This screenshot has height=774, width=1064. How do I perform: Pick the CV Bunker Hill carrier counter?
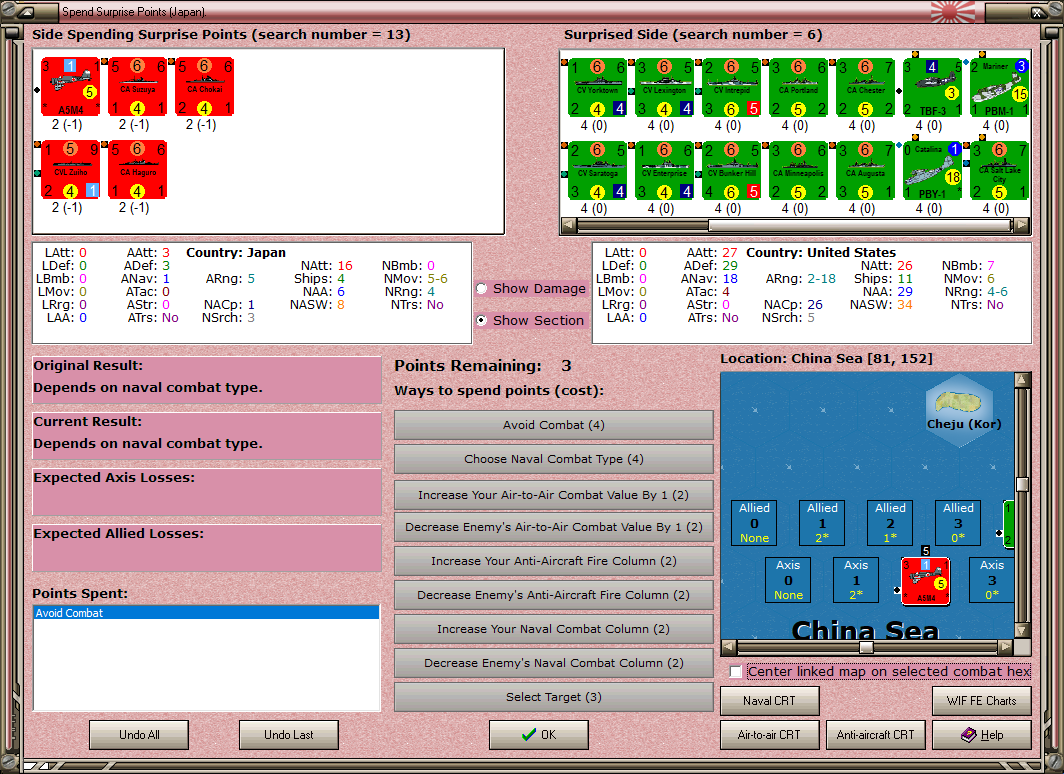point(732,171)
